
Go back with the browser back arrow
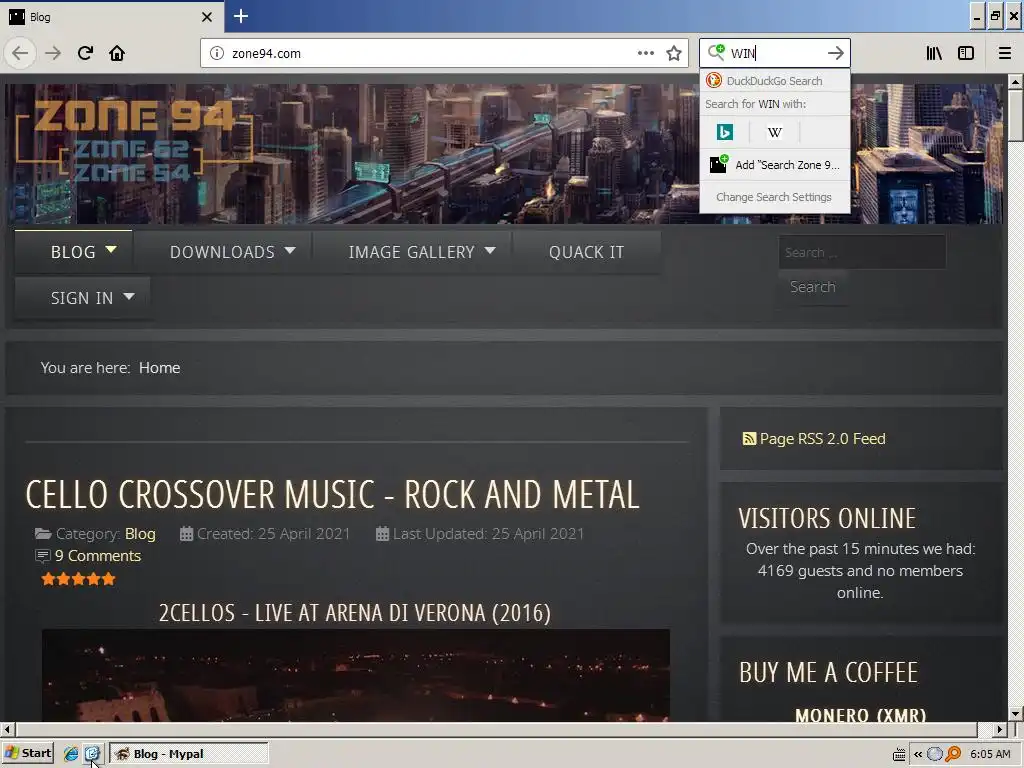[x=20, y=53]
